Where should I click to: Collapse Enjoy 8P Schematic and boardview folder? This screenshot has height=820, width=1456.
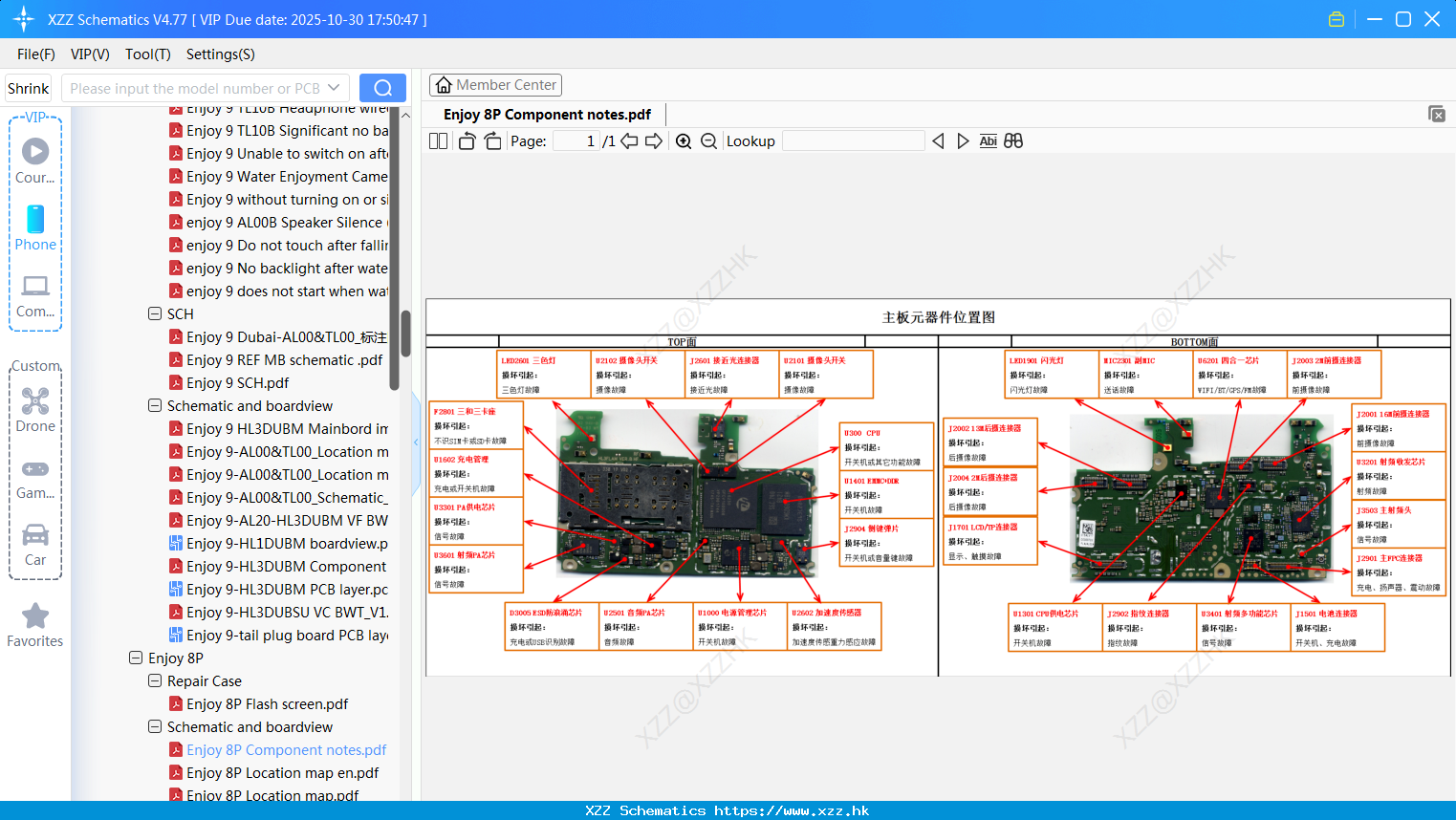click(x=155, y=726)
